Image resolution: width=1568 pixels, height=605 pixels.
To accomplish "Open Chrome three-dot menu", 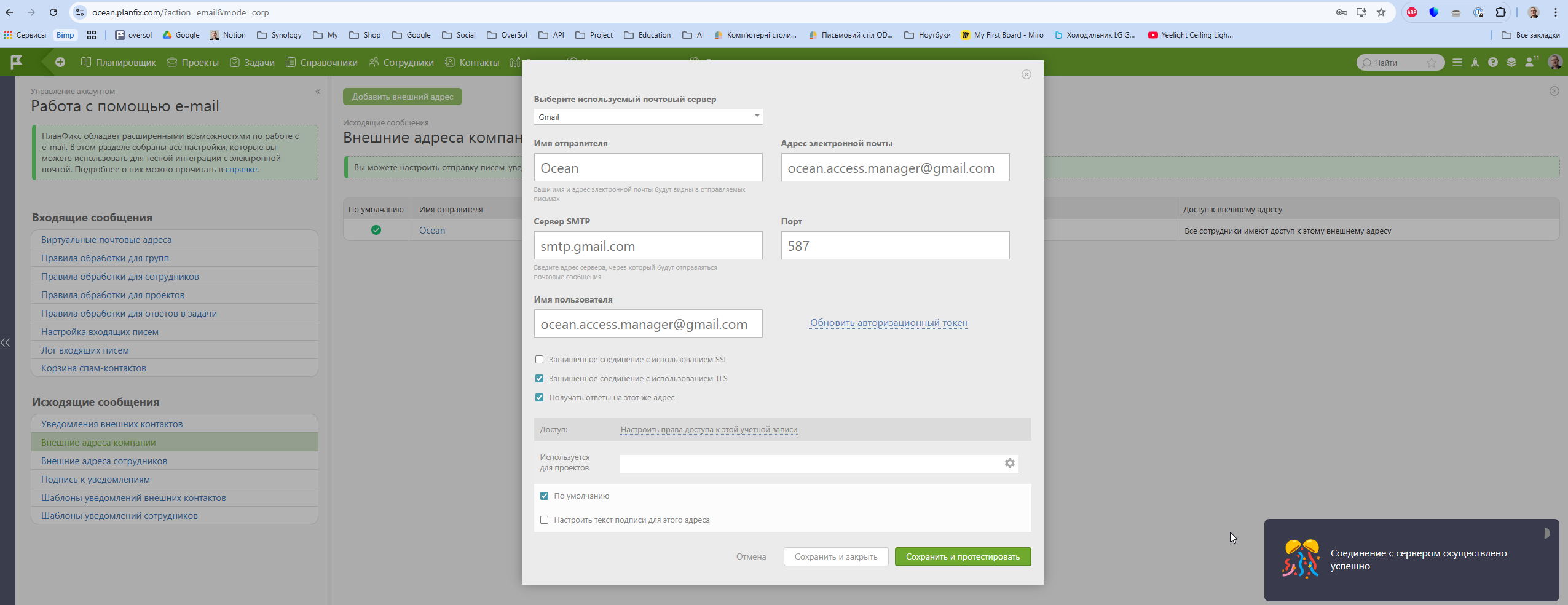I will point(1556,12).
